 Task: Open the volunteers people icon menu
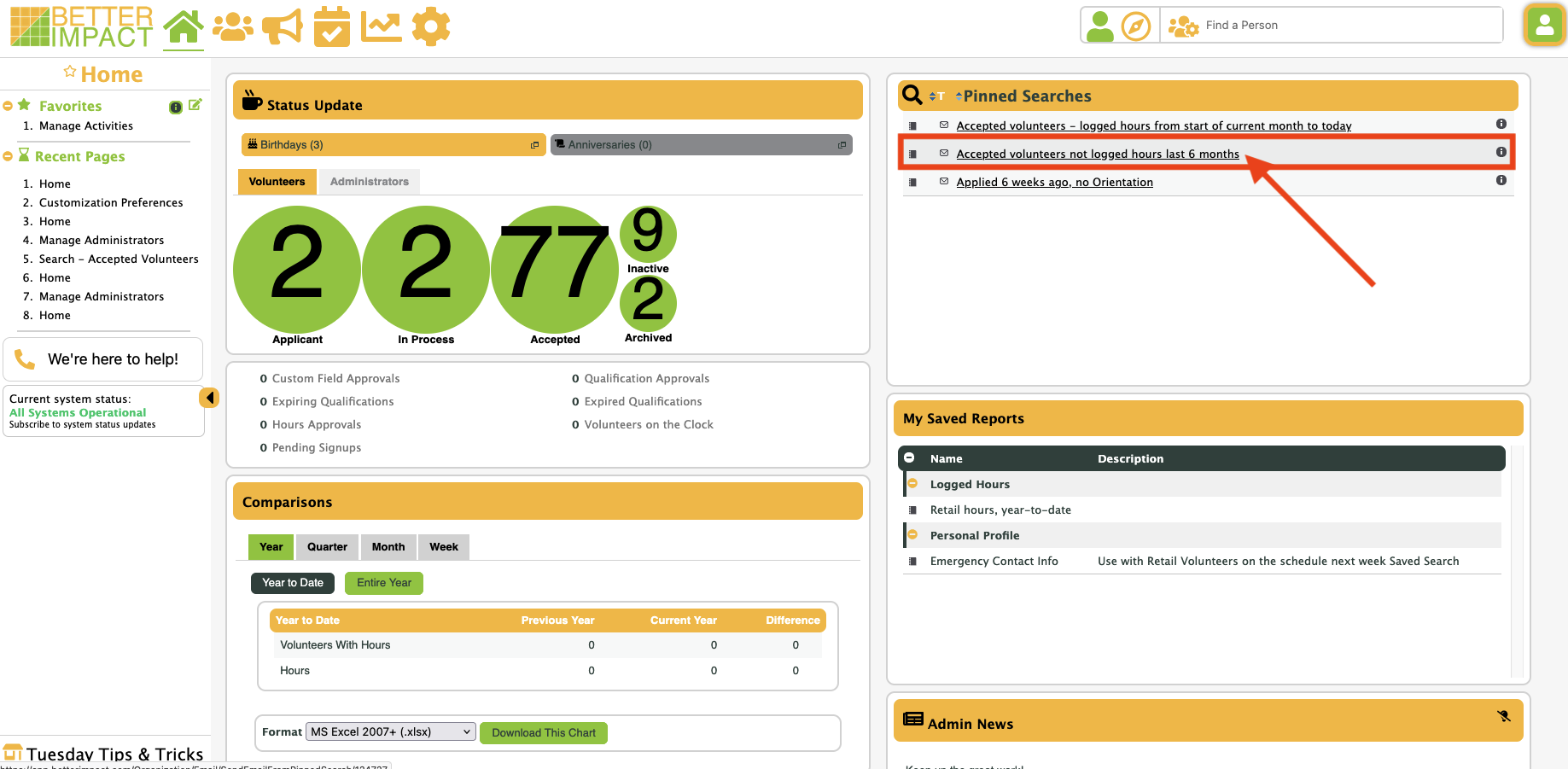click(232, 27)
